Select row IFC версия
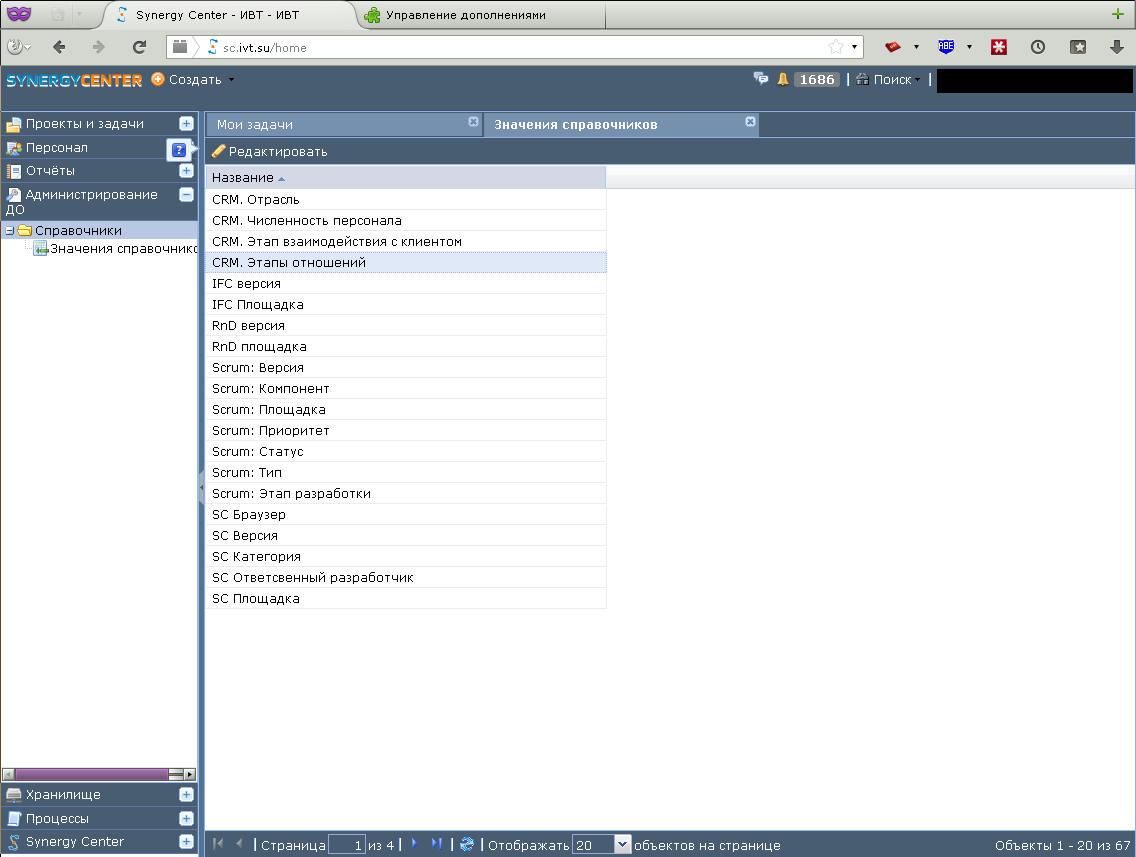This screenshot has width=1136, height=857. point(406,283)
